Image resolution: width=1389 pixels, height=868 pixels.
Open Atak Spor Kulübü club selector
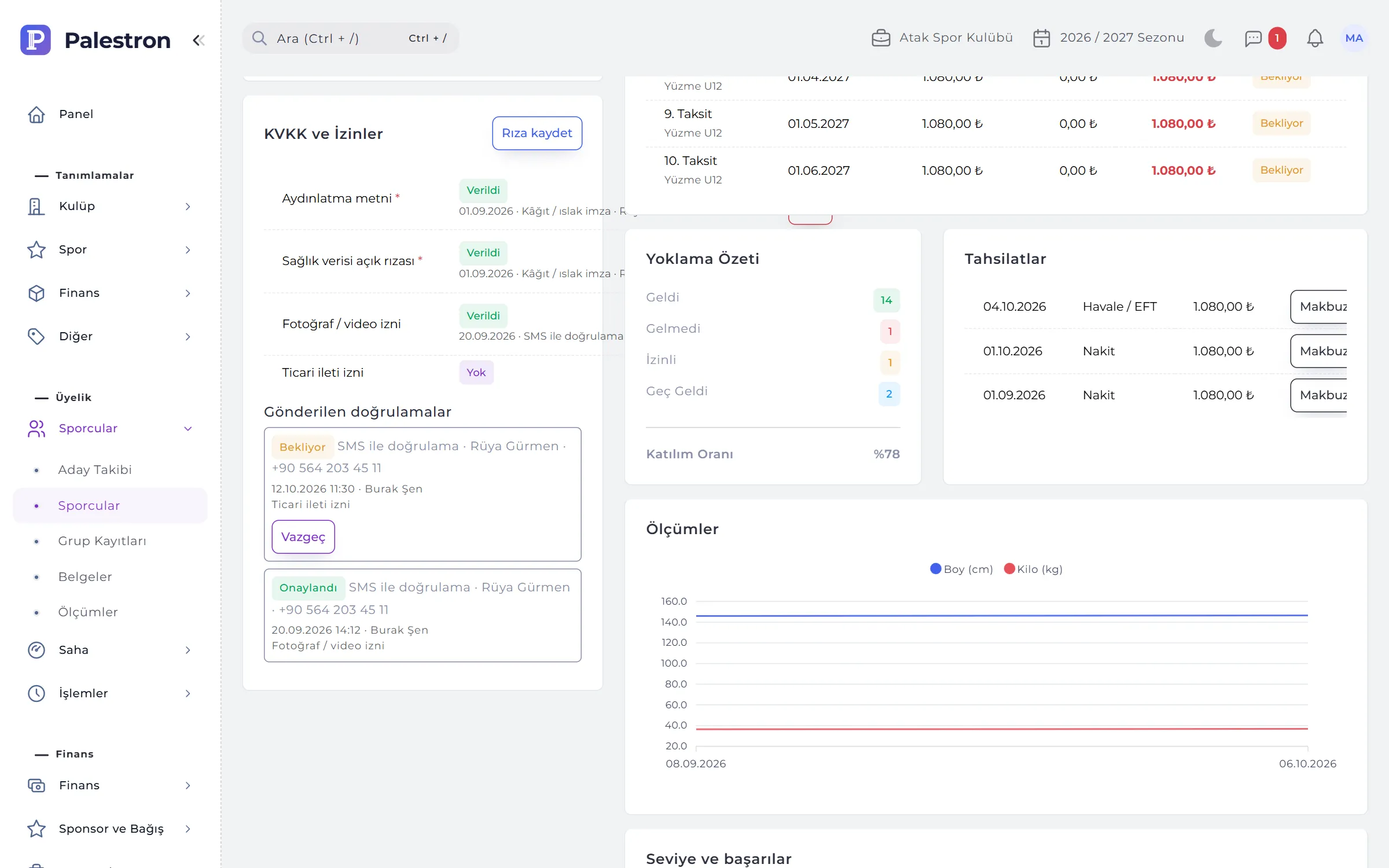click(x=942, y=38)
